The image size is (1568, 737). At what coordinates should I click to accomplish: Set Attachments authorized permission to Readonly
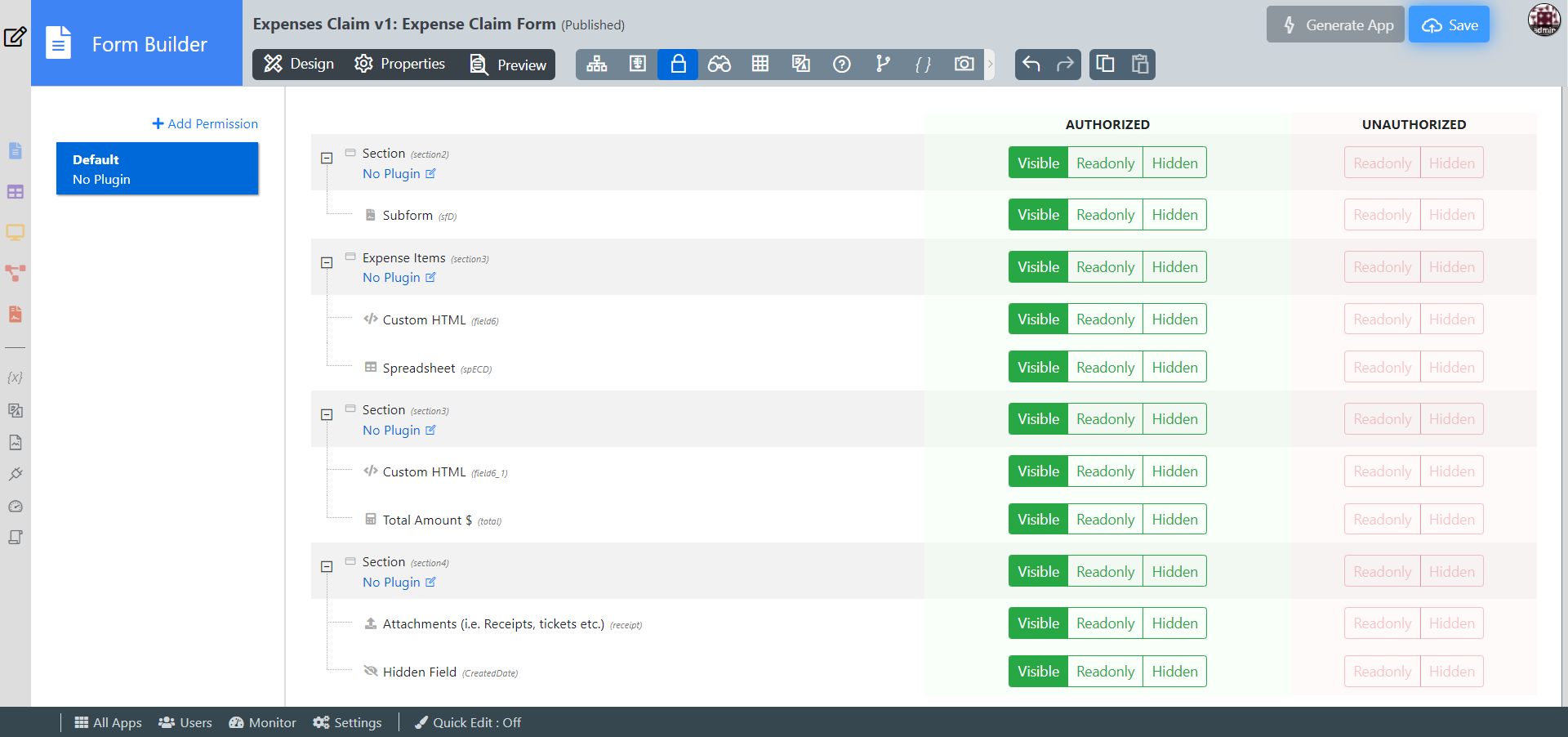tap(1105, 623)
